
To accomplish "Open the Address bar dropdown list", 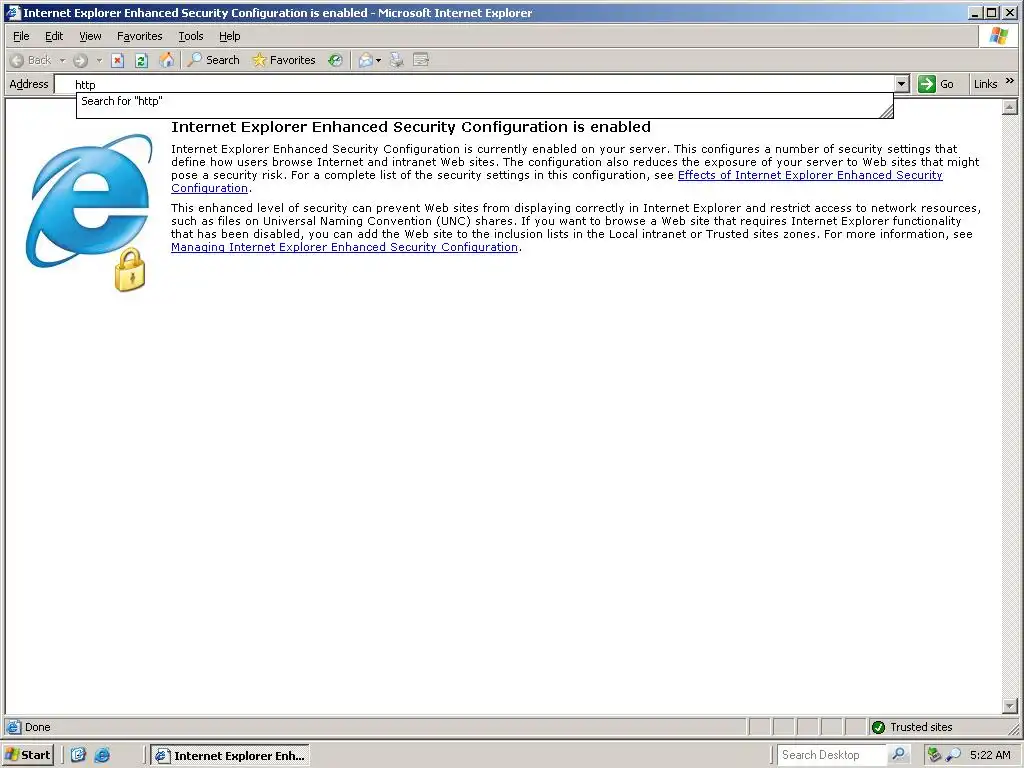I will tap(902, 84).
